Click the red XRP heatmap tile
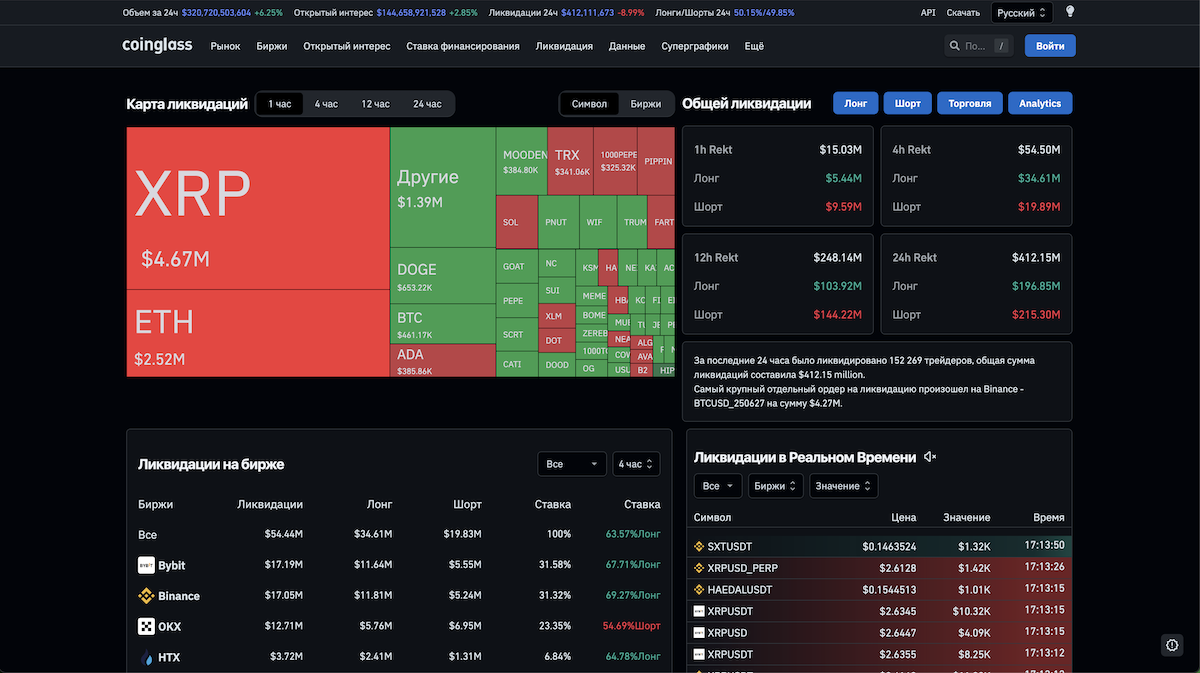This screenshot has width=1200, height=673. pyautogui.click(x=258, y=209)
